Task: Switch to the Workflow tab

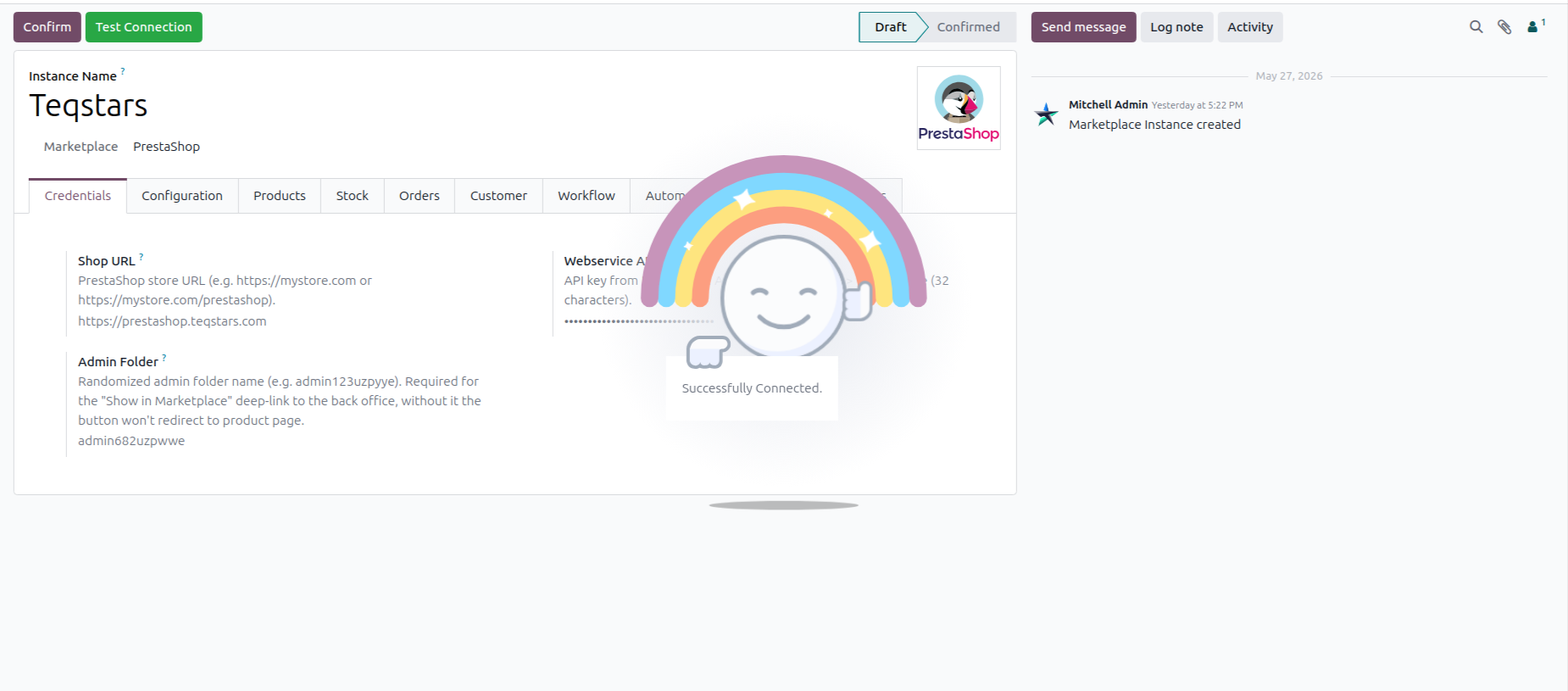Action: point(587,196)
